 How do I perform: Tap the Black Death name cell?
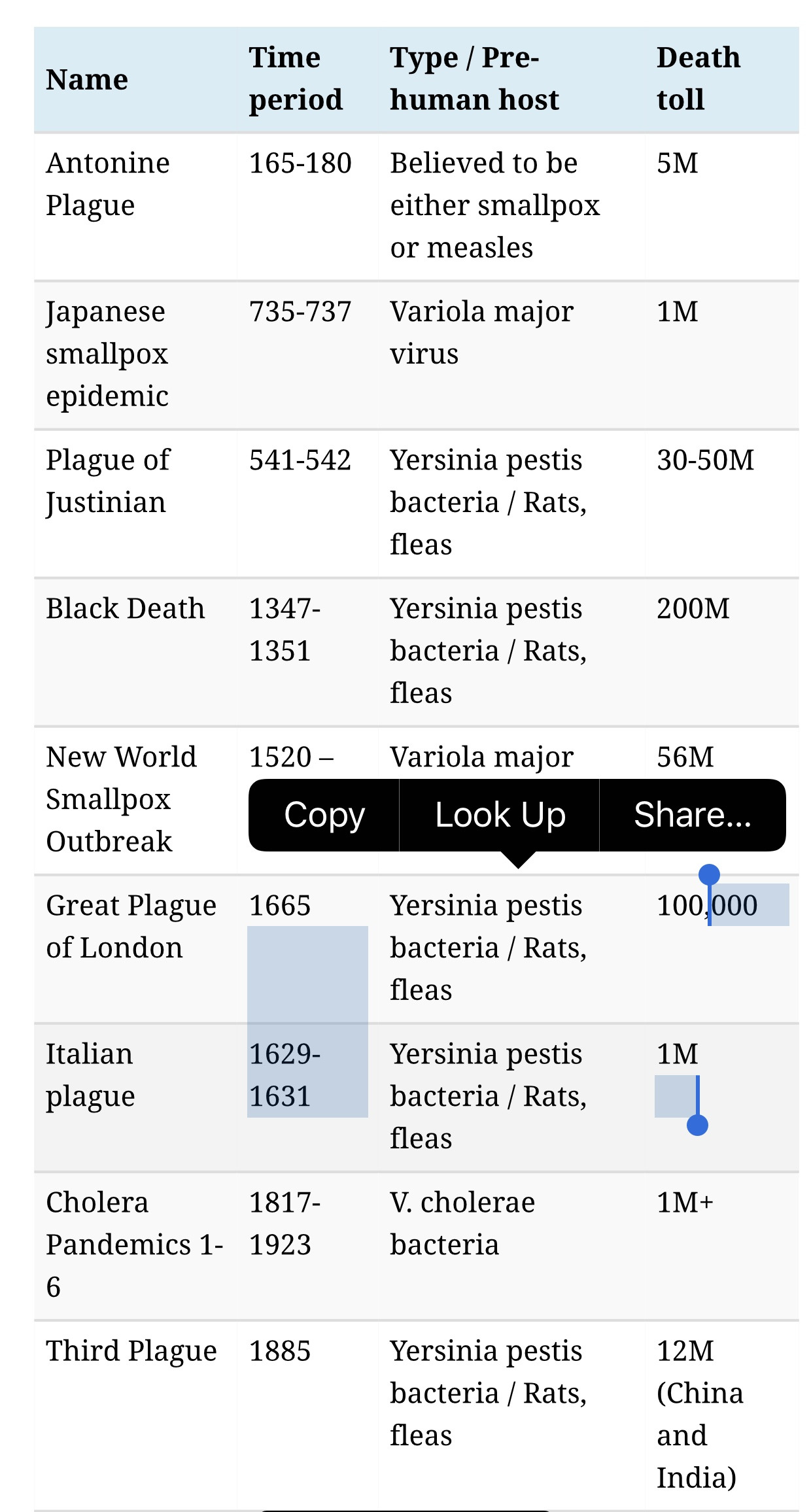coord(126,608)
